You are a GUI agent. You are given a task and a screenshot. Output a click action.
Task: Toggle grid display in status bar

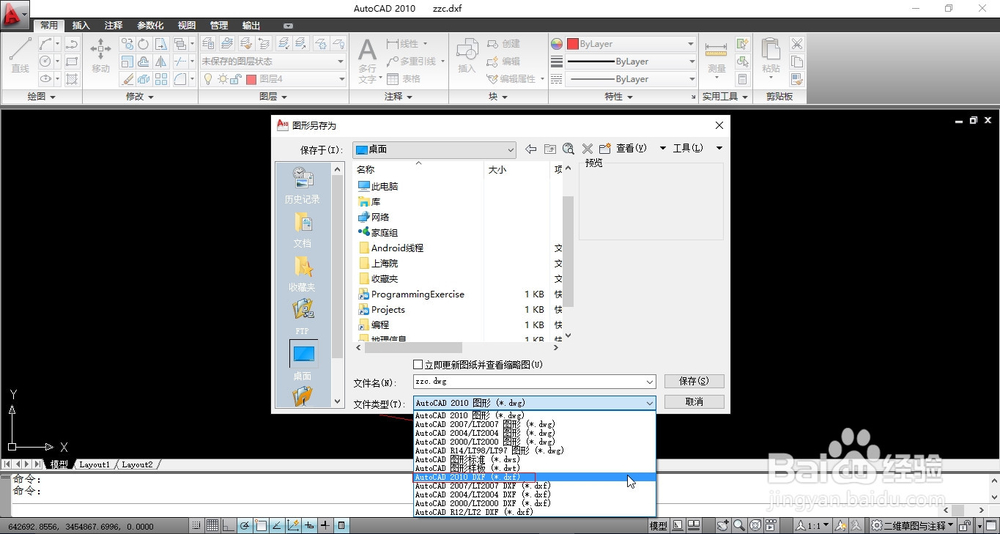pyautogui.click(x=212, y=526)
